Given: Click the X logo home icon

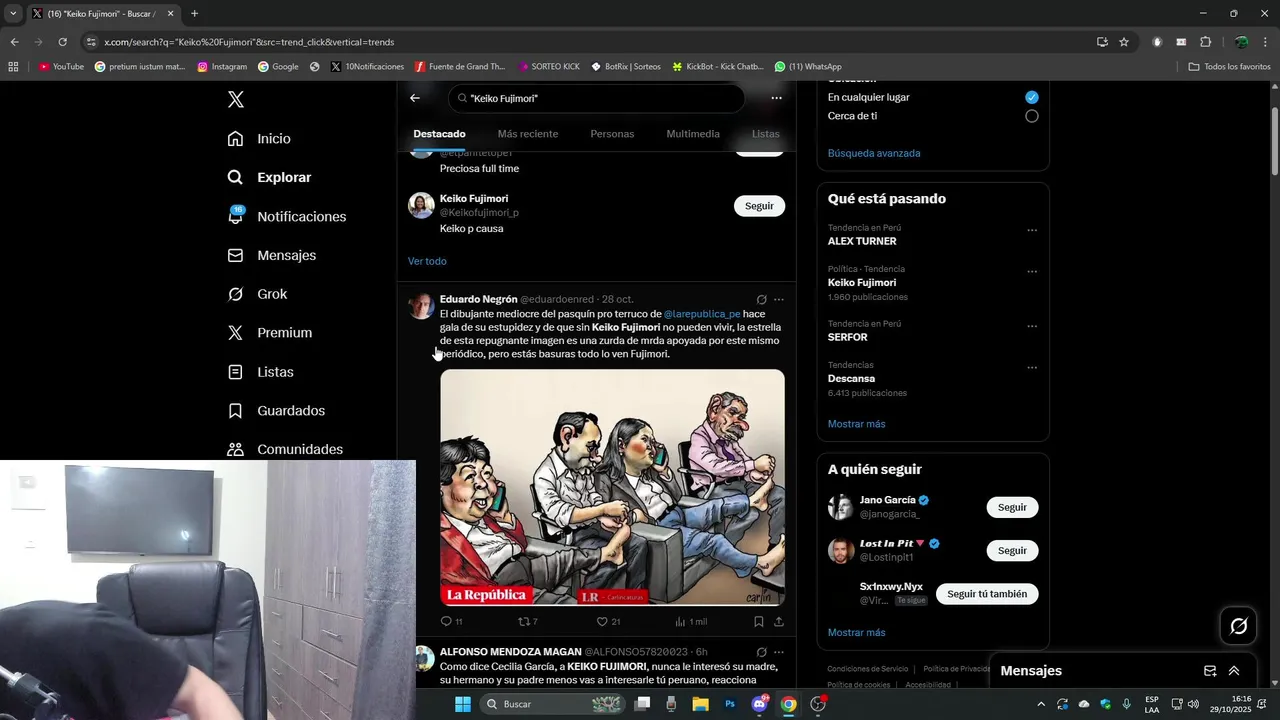Looking at the screenshot, I should [235, 100].
